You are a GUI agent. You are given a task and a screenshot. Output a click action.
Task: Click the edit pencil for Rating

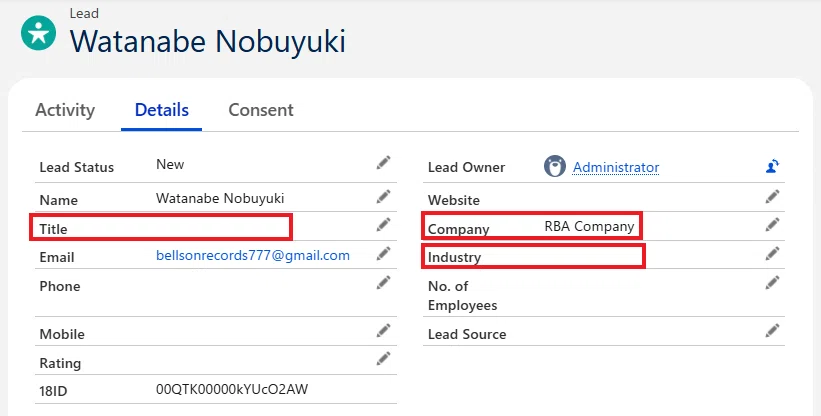tap(383, 359)
